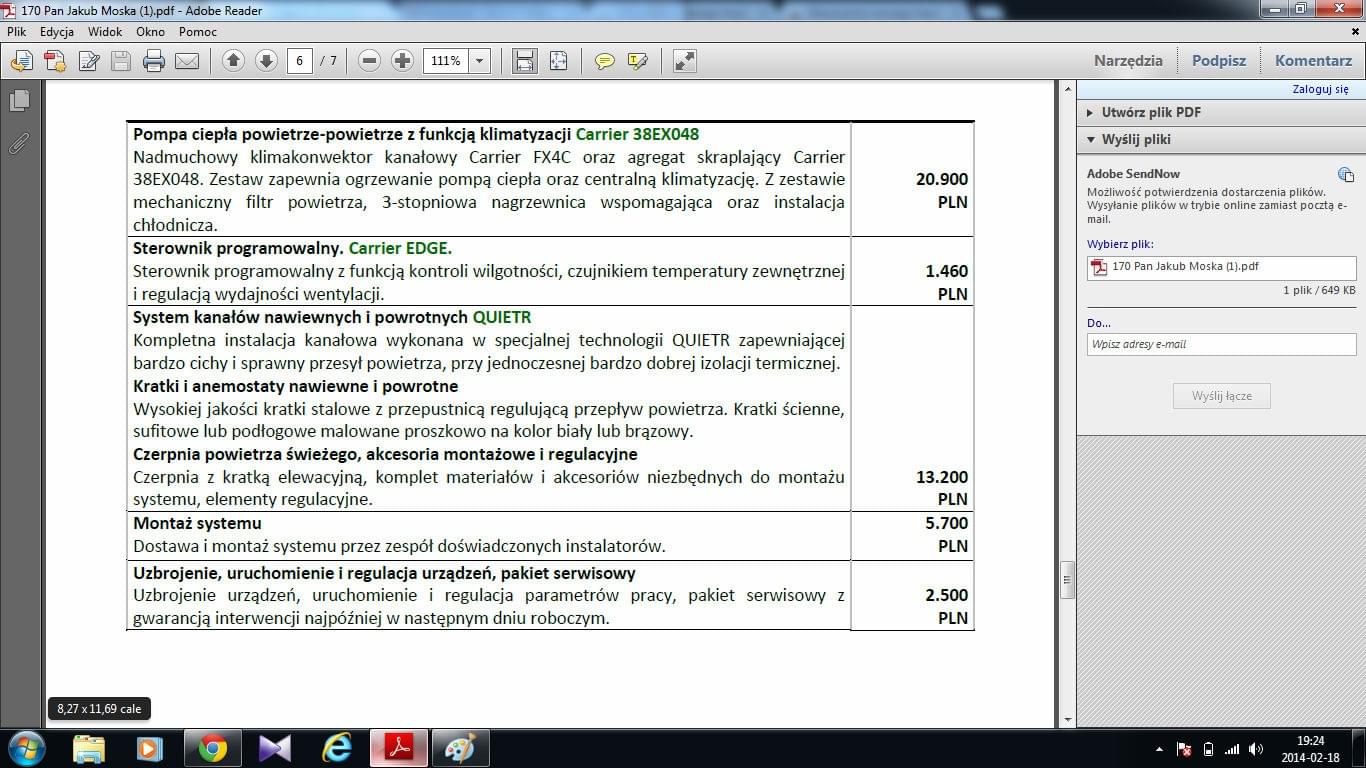1366x768 pixels.
Task: Click the green text Carrier 38EX048
Action: coord(637,134)
